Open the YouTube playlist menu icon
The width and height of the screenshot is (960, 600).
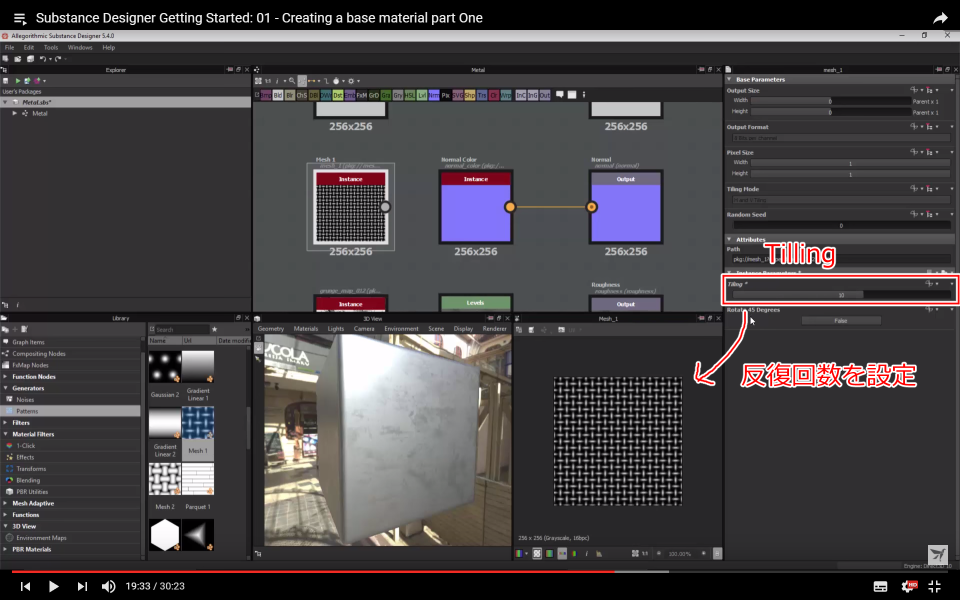coord(20,18)
